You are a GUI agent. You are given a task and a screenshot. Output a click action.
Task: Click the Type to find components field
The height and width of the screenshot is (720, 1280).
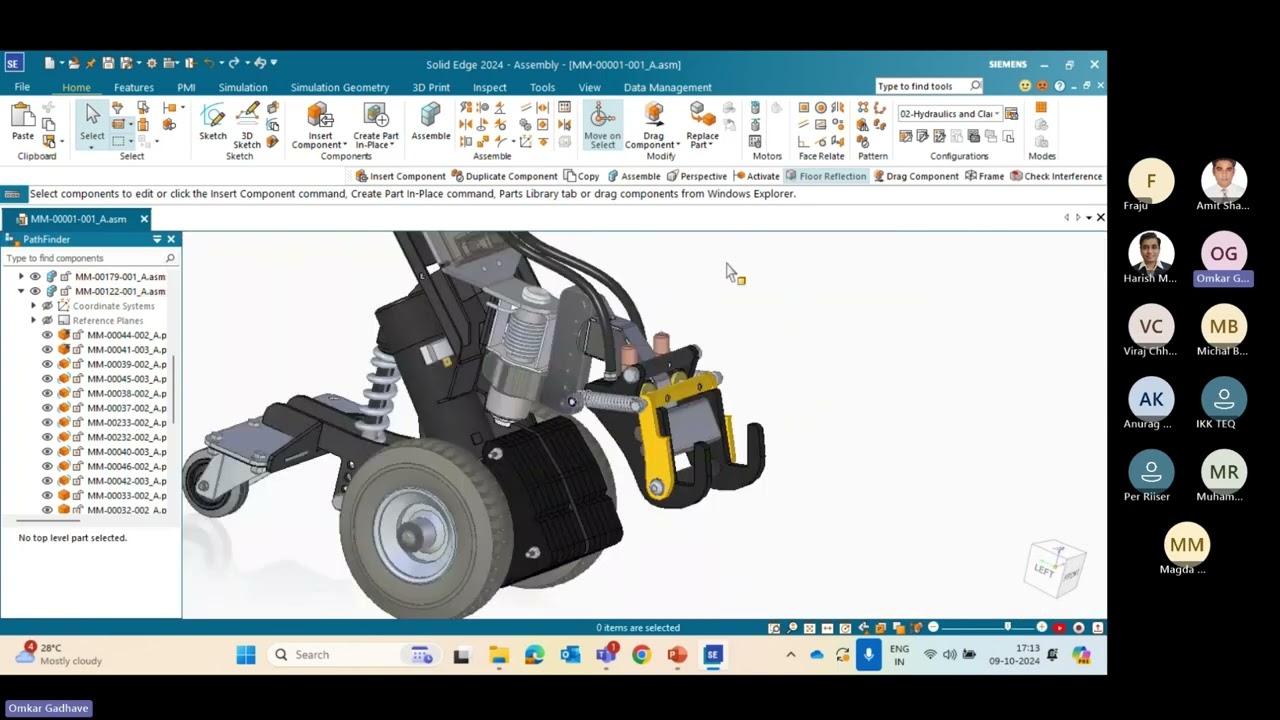91,258
